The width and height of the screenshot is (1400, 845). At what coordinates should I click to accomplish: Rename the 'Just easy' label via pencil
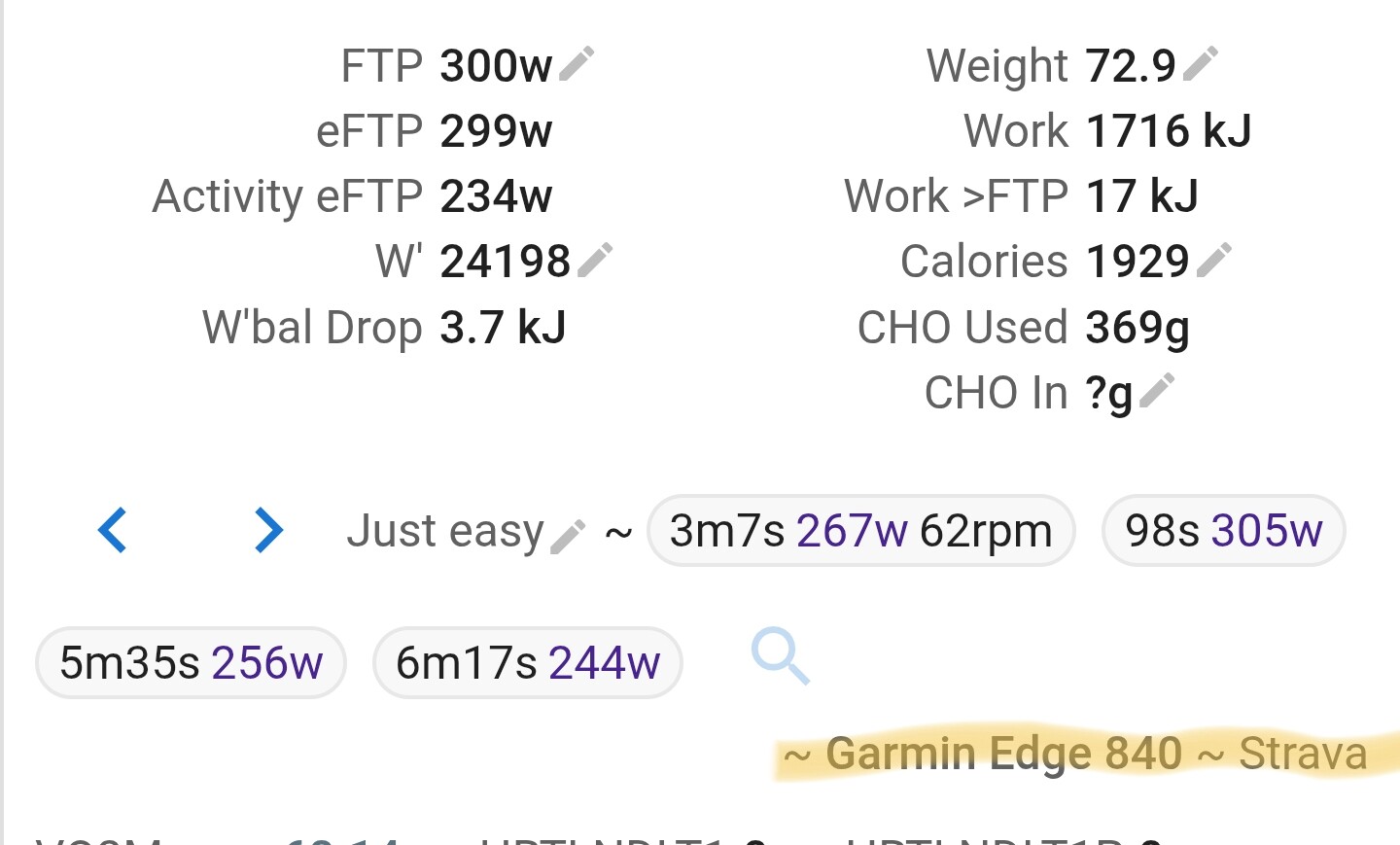tap(567, 536)
